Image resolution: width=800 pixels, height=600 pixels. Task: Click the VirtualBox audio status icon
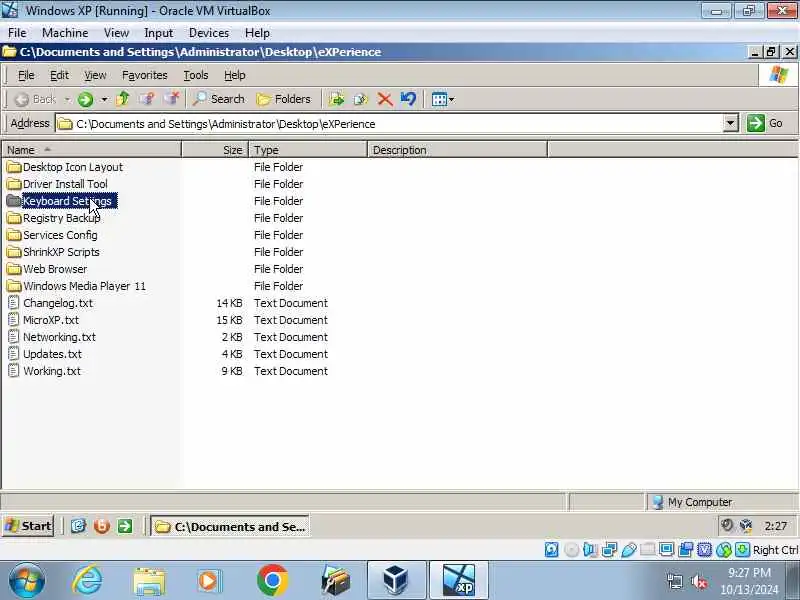[x=590, y=549]
